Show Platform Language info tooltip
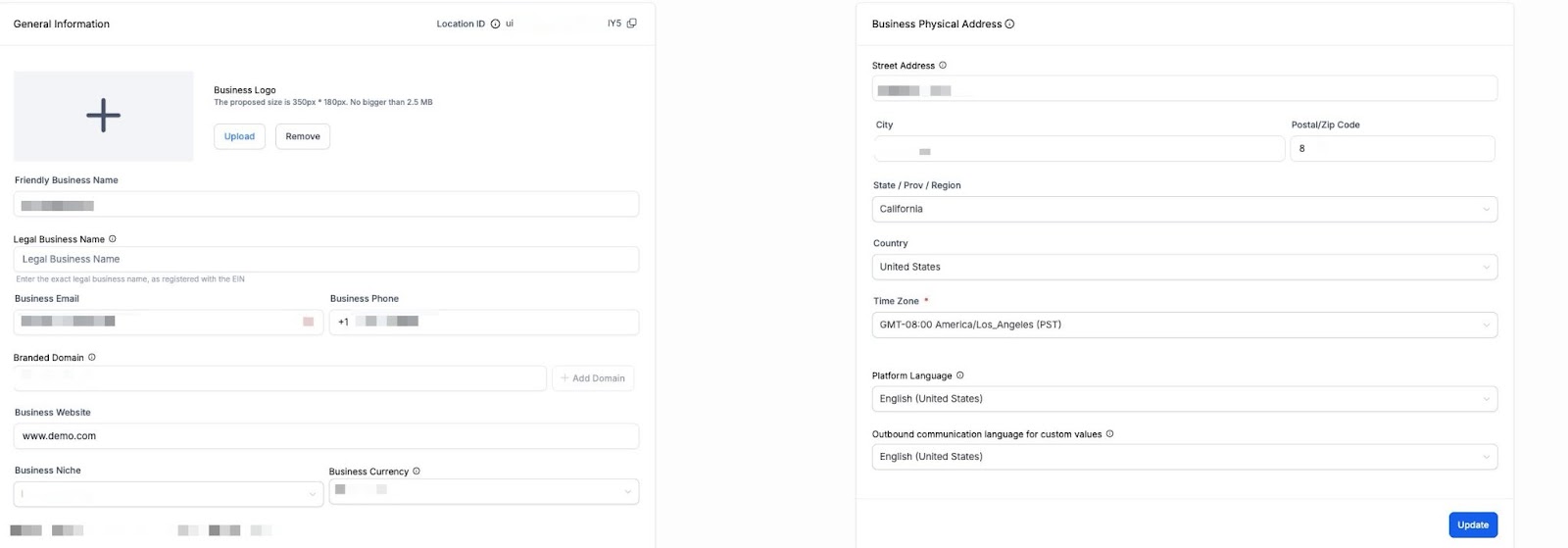Screen dimensions: 1568x548 (x=960, y=375)
